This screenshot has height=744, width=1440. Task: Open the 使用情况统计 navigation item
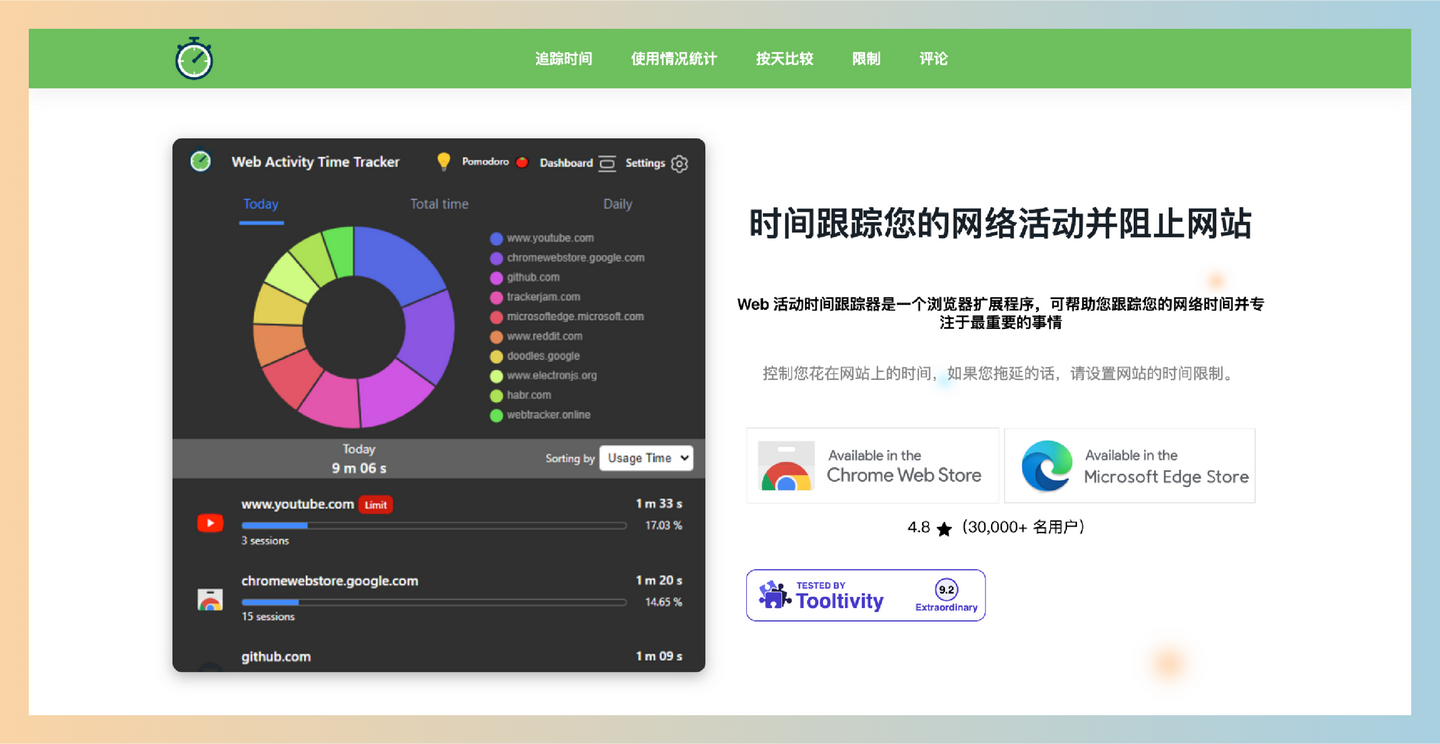(x=674, y=58)
